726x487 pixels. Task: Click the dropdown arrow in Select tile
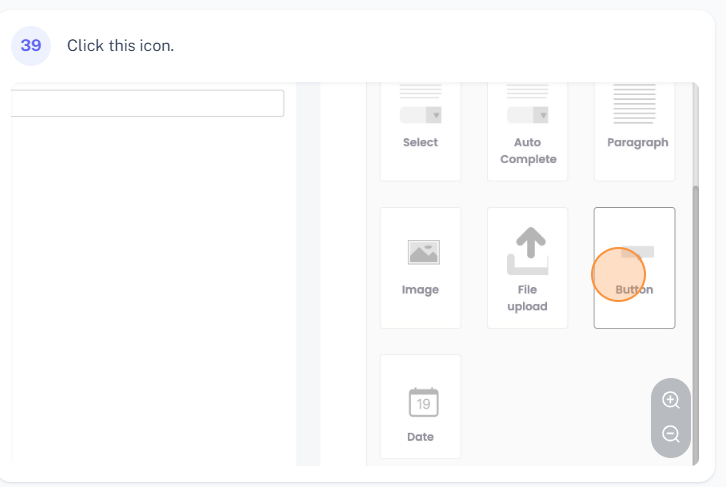[x=434, y=115]
